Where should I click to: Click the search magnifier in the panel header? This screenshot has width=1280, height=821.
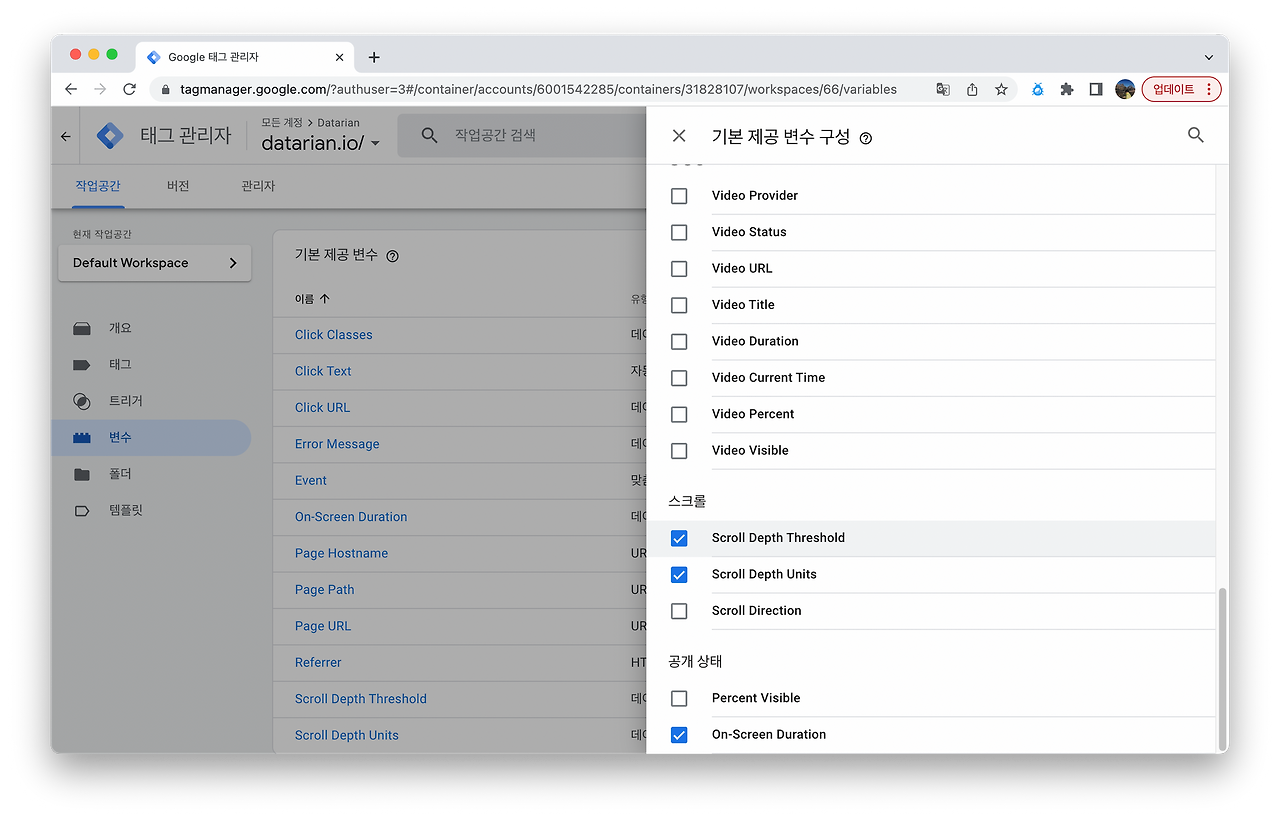[1196, 135]
